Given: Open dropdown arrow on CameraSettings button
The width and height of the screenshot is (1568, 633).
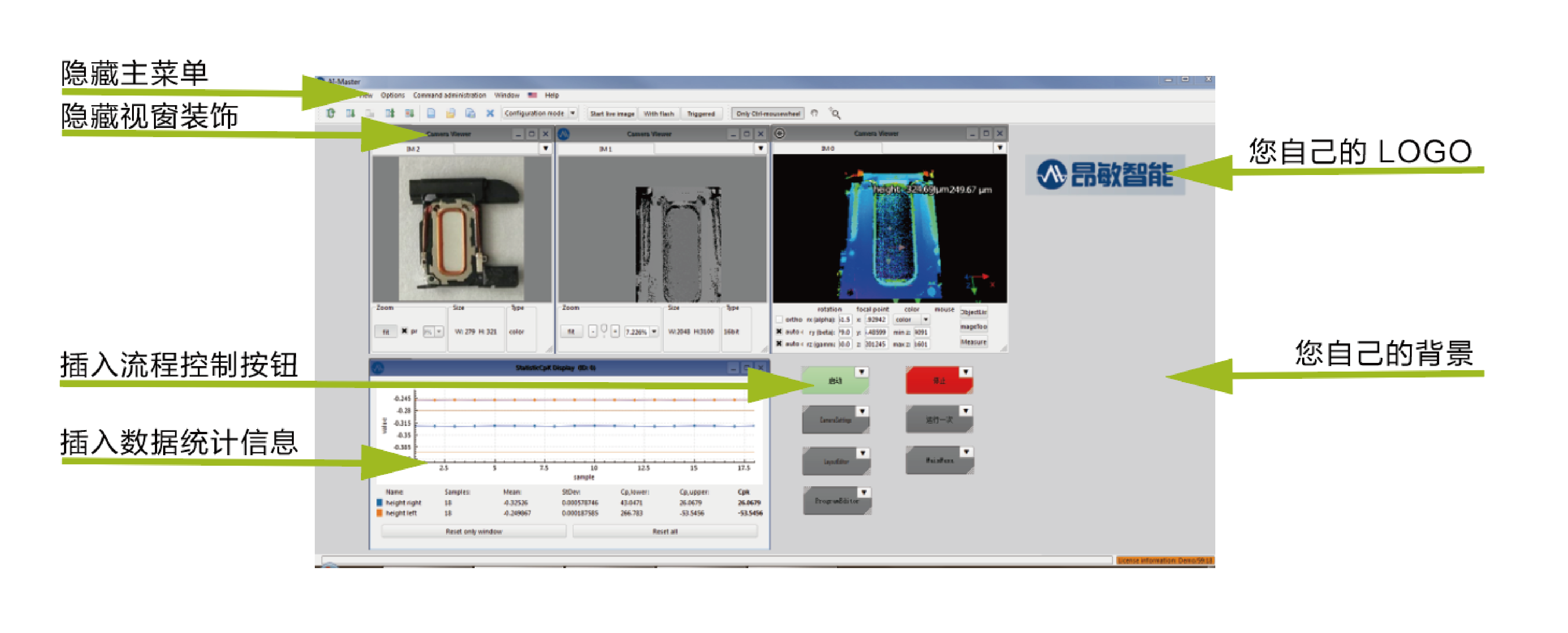Looking at the screenshot, I should [x=862, y=411].
